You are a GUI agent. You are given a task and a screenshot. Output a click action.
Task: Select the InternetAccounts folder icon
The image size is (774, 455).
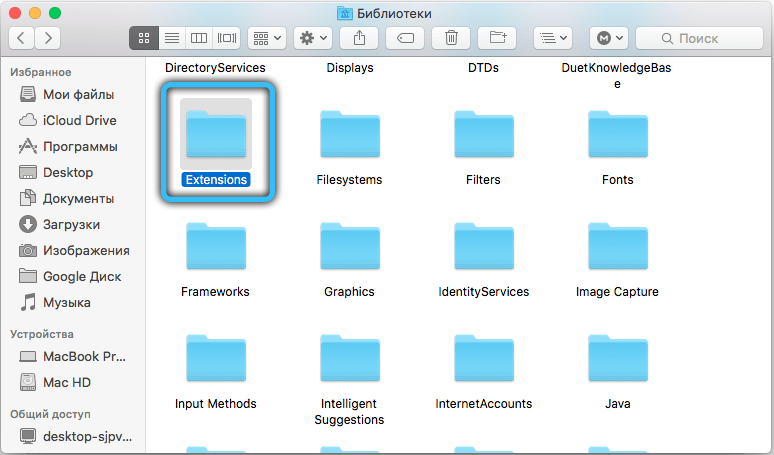(x=484, y=358)
